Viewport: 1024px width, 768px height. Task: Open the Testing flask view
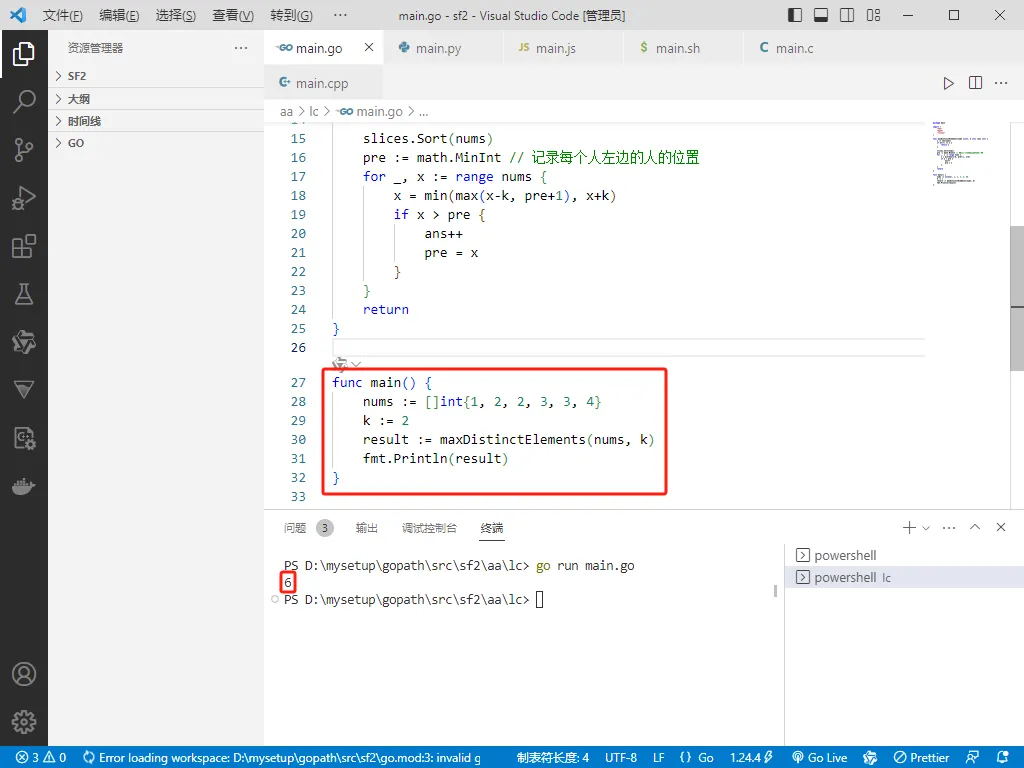(x=24, y=294)
